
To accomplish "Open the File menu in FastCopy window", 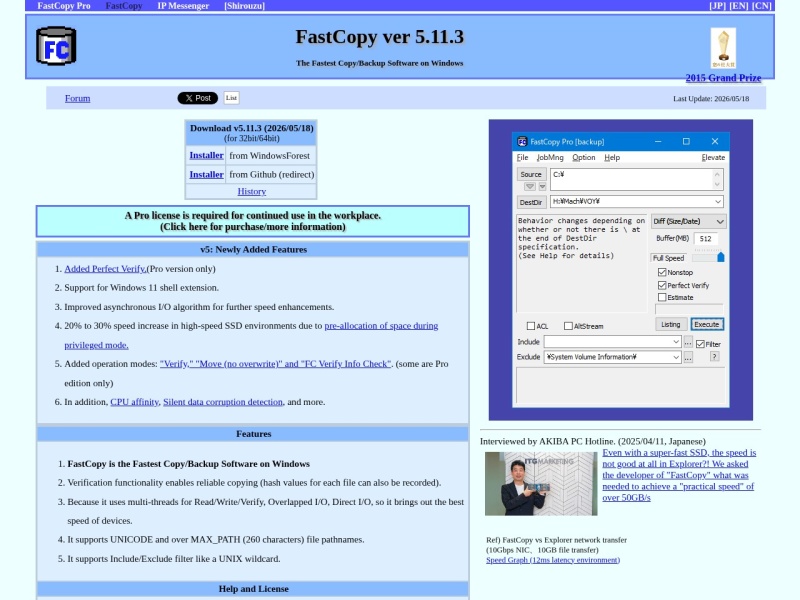I will tap(522, 157).
